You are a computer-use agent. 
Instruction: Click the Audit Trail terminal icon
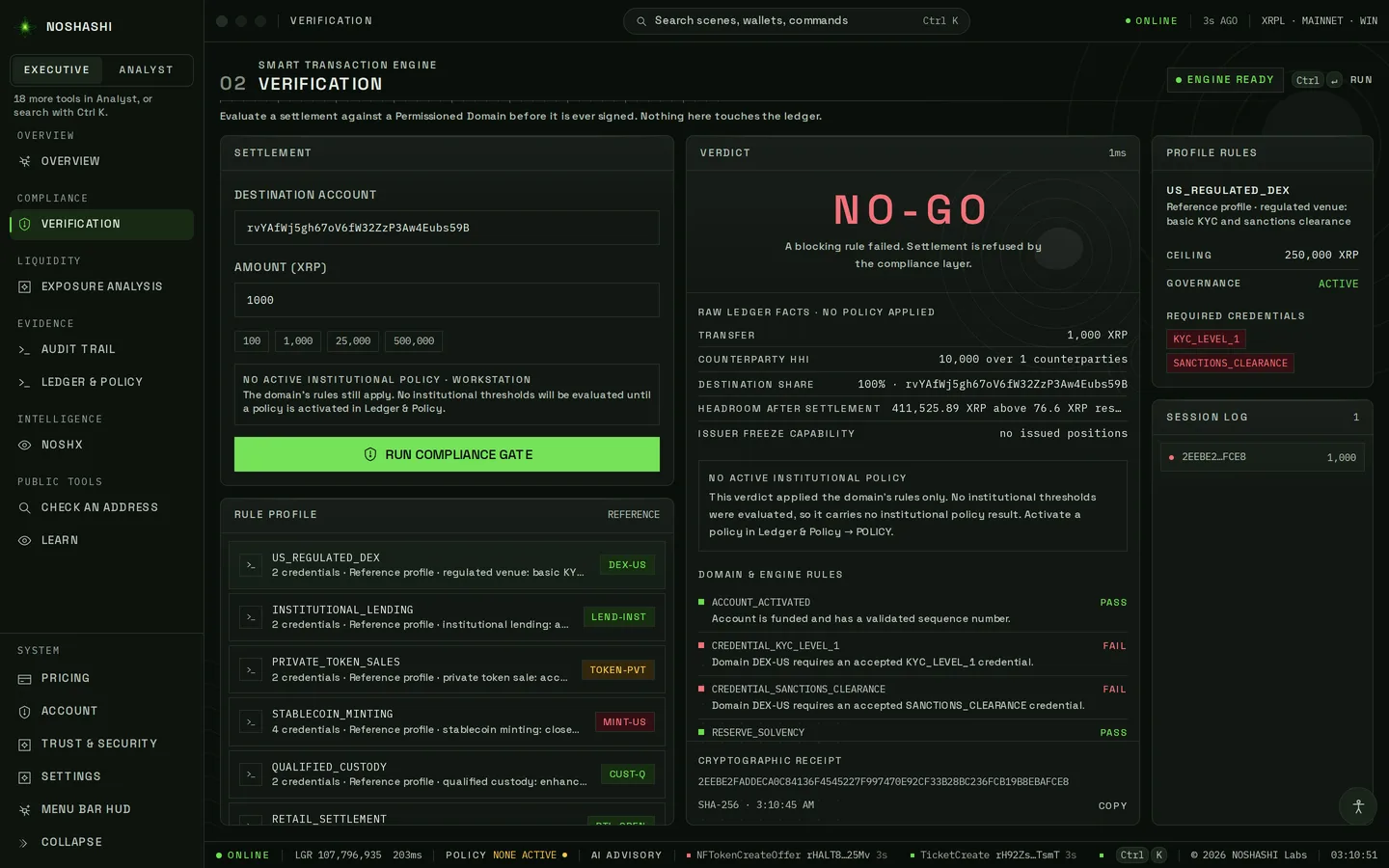click(25, 349)
